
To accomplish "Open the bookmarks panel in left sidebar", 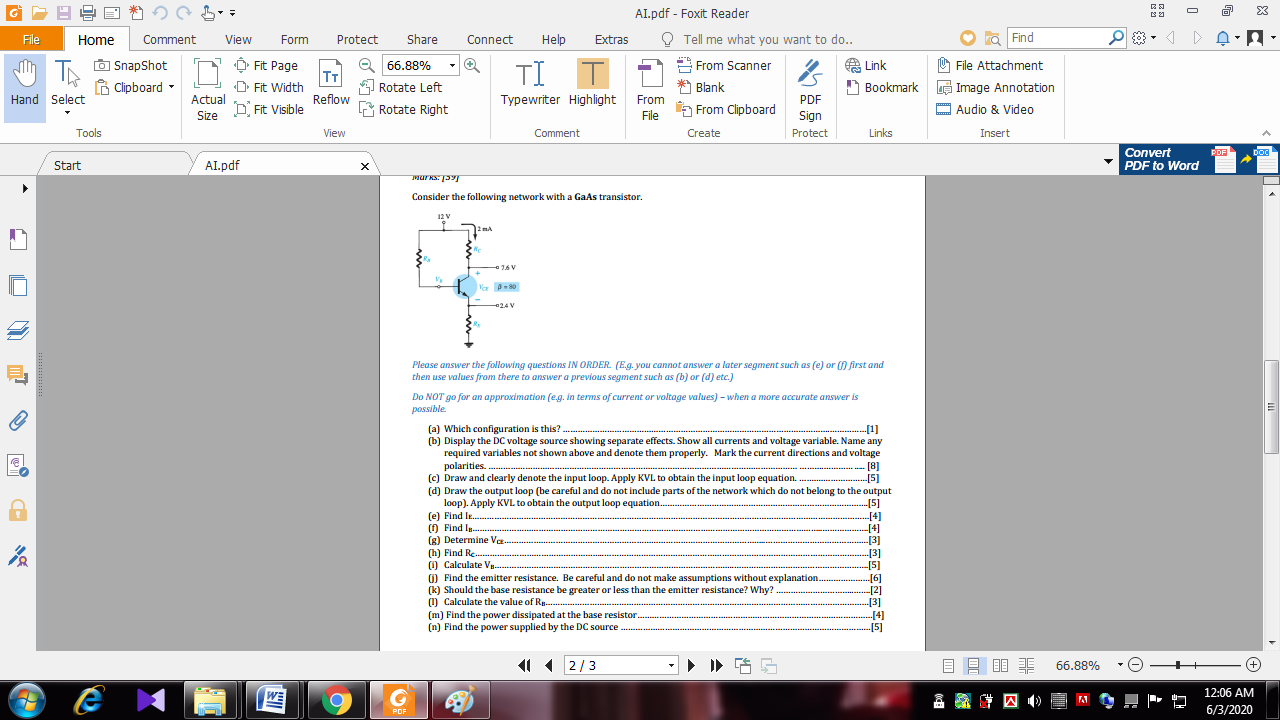I will (x=18, y=239).
